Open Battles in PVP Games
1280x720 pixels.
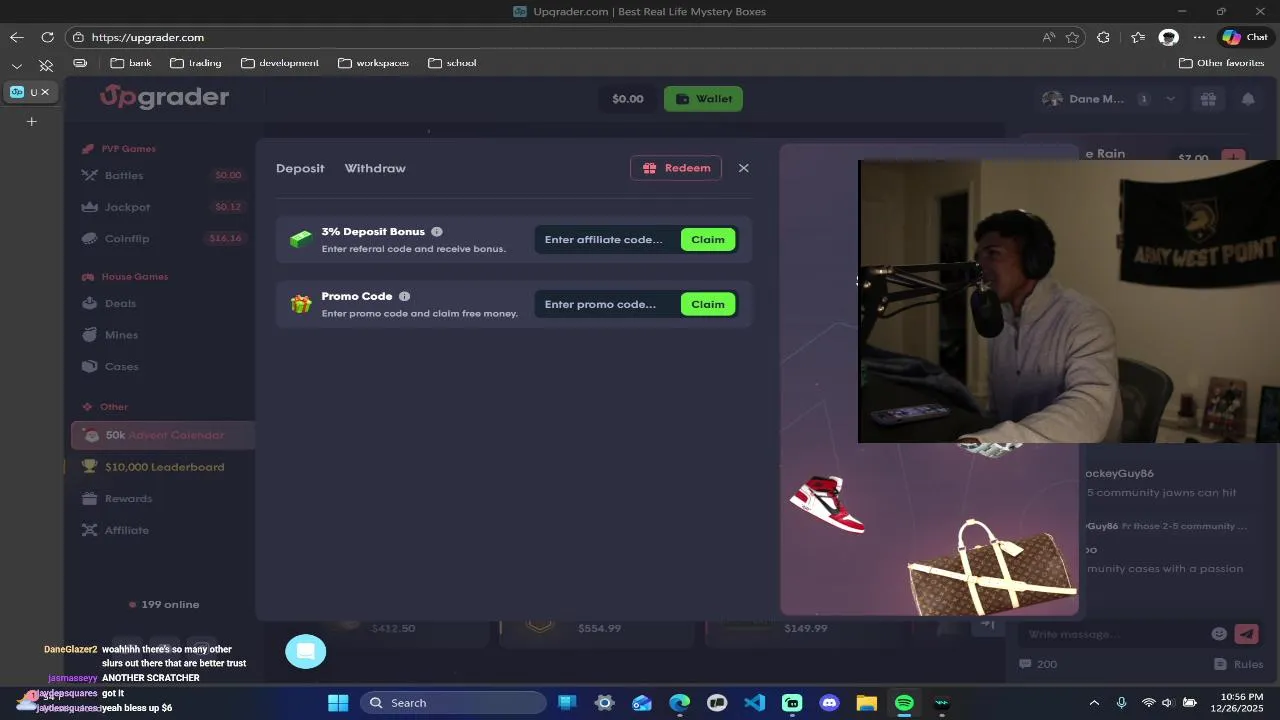[124, 175]
